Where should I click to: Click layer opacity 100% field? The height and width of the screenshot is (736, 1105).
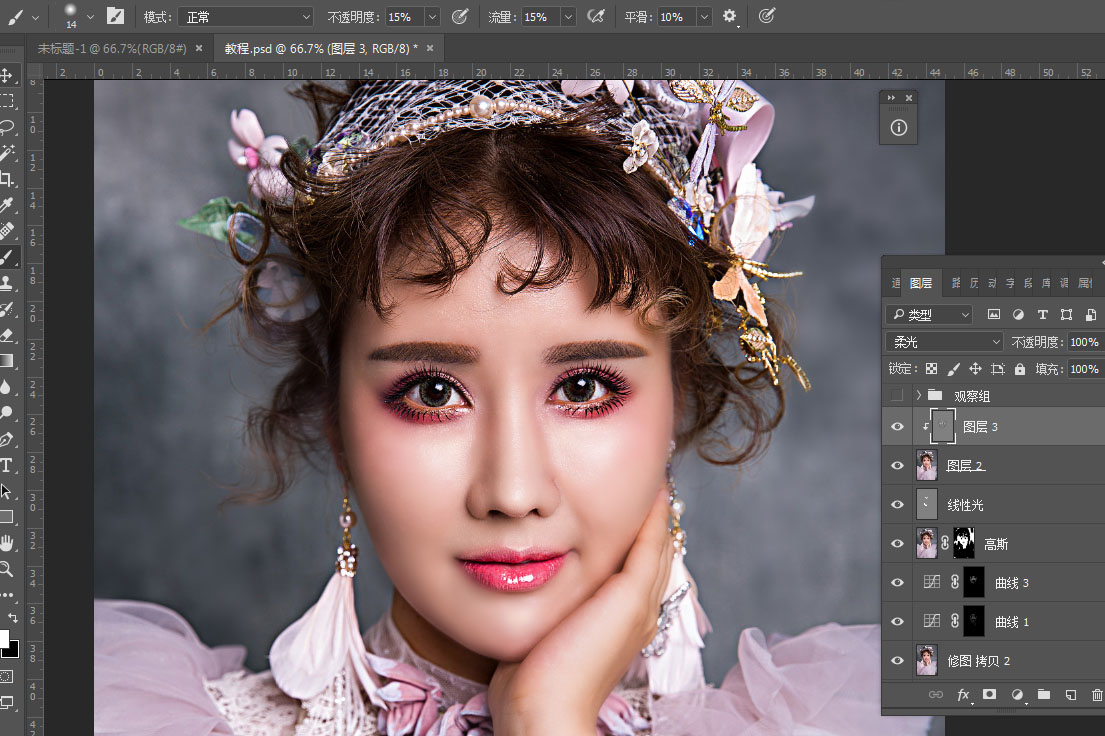1085,342
